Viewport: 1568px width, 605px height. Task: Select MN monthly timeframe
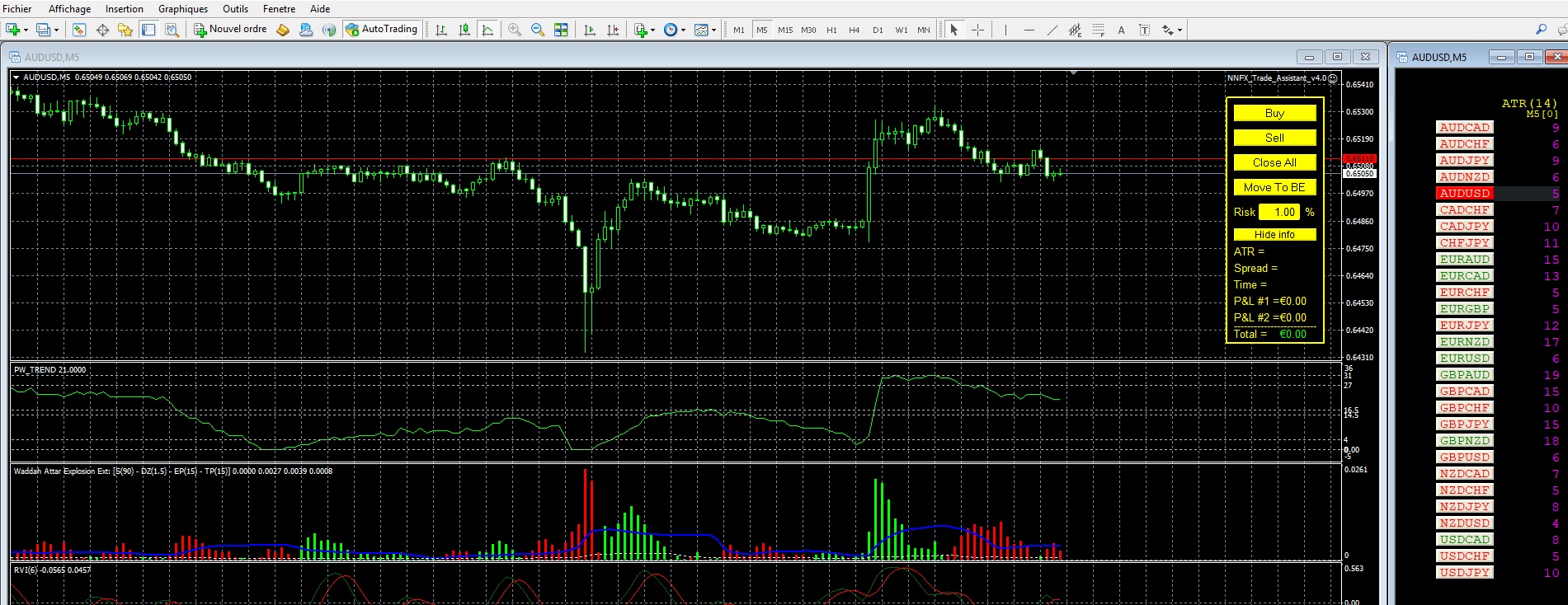(924, 30)
